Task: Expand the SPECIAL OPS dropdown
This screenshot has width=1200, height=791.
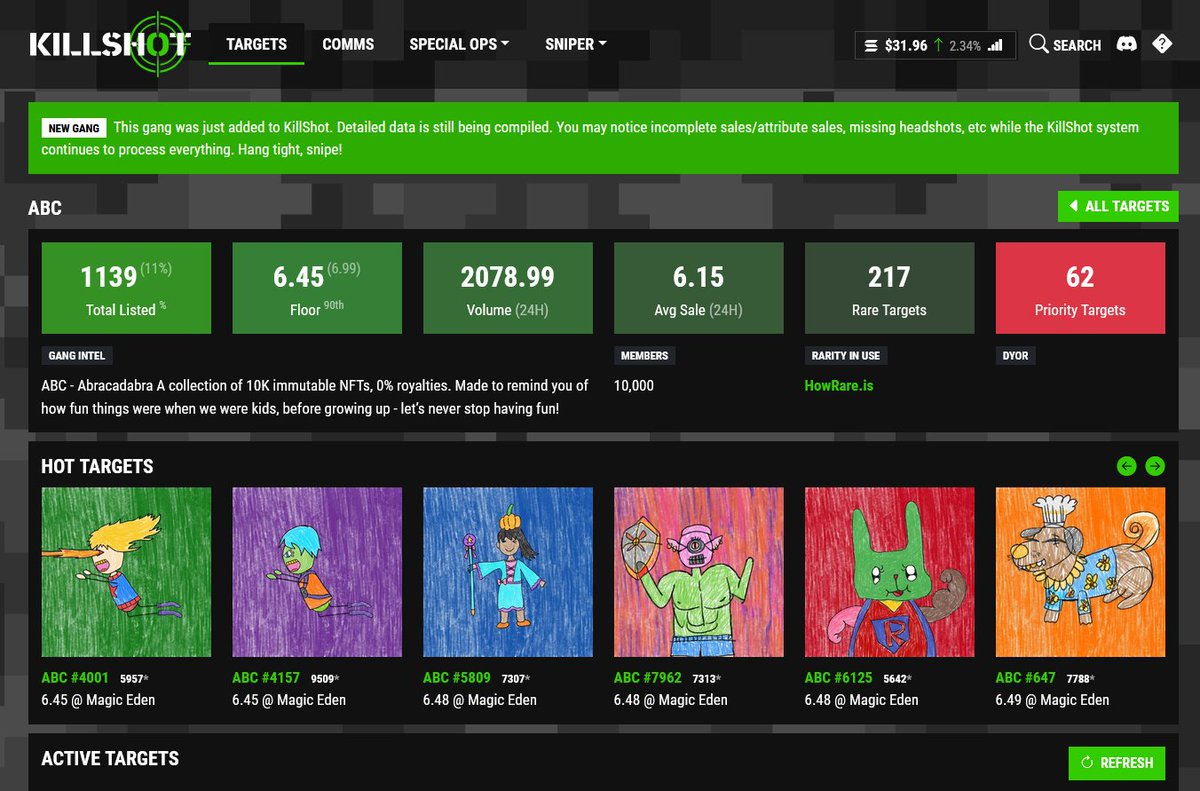Action: pyautogui.click(x=459, y=44)
